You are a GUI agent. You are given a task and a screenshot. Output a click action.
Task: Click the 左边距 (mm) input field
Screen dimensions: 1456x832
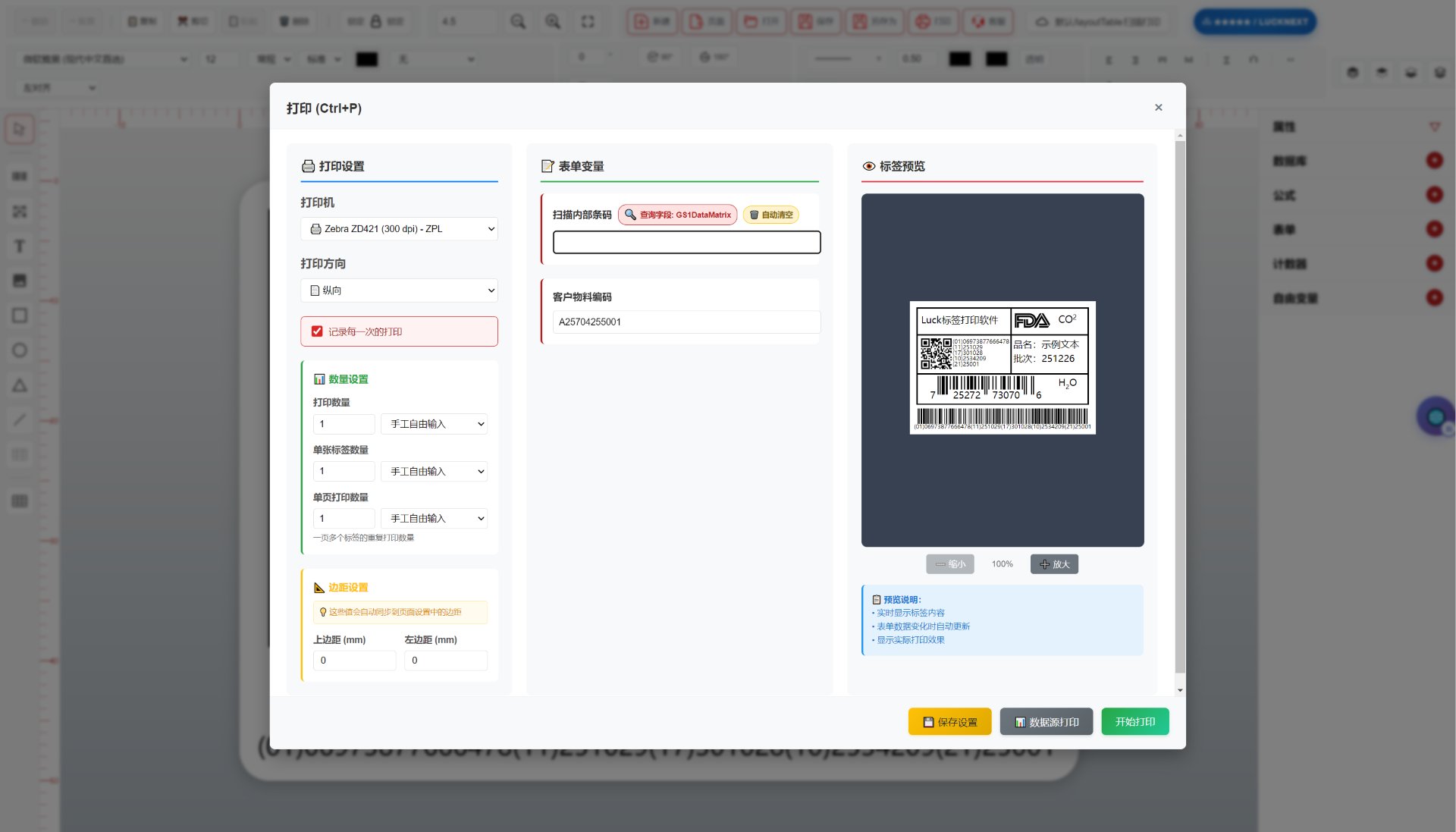[x=445, y=661]
